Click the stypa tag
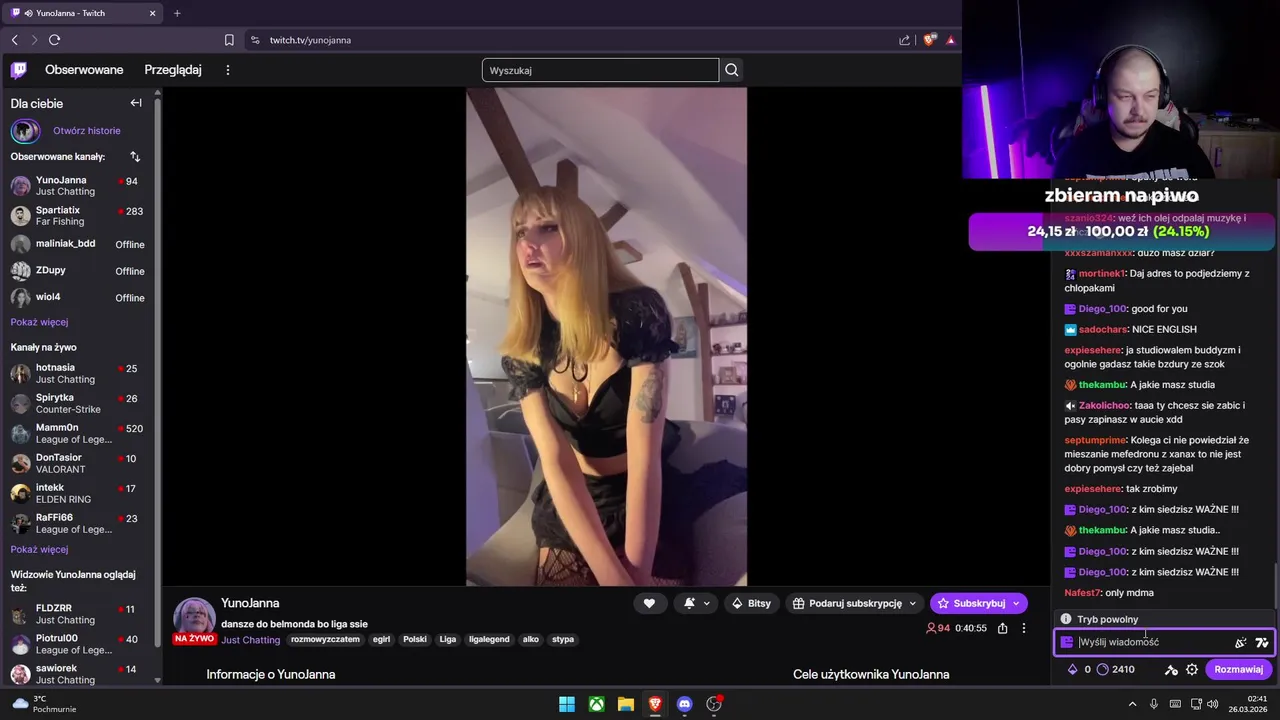The width and height of the screenshot is (1280, 720). pyautogui.click(x=563, y=639)
